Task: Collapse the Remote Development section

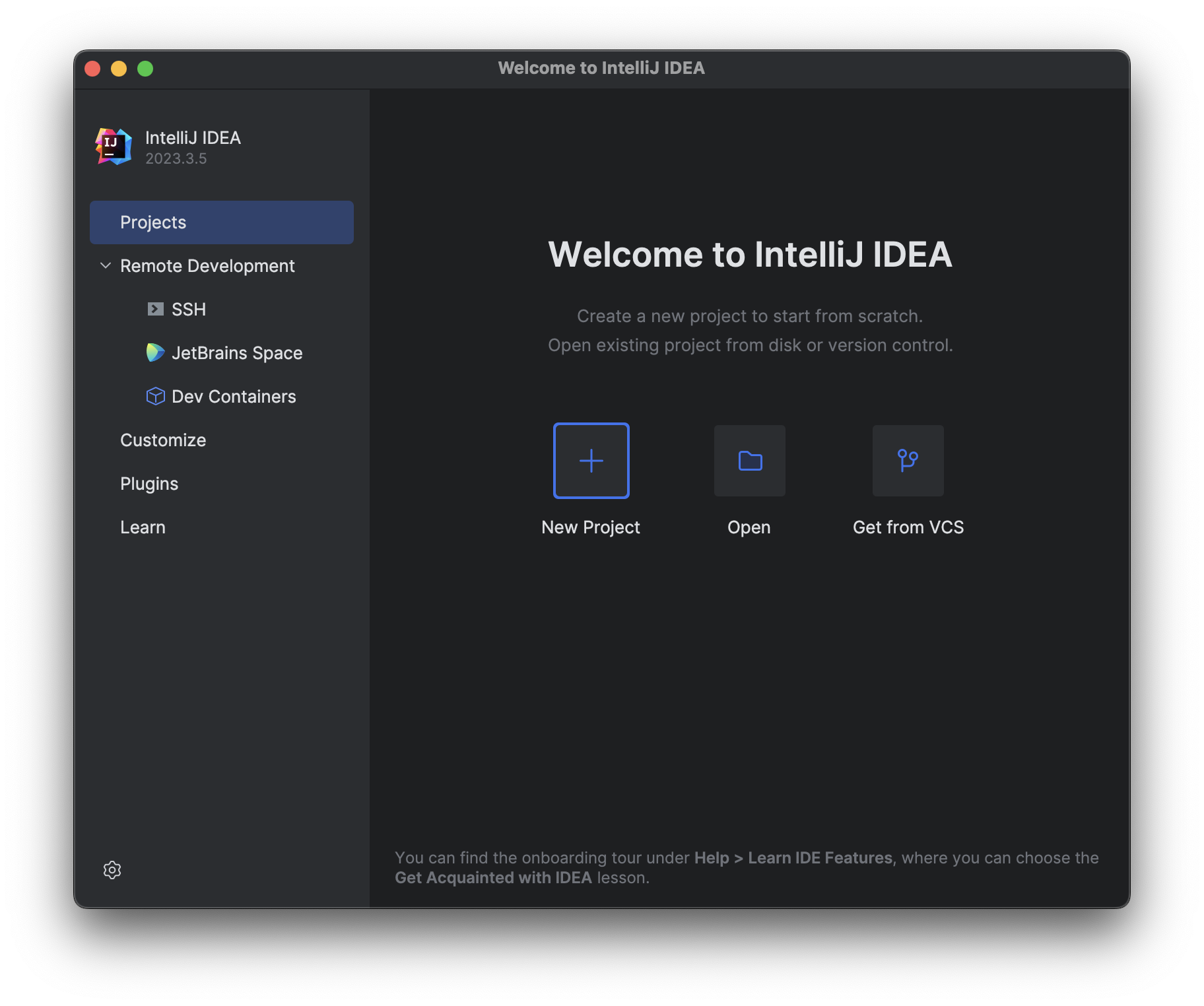Action: click(106, 265)
